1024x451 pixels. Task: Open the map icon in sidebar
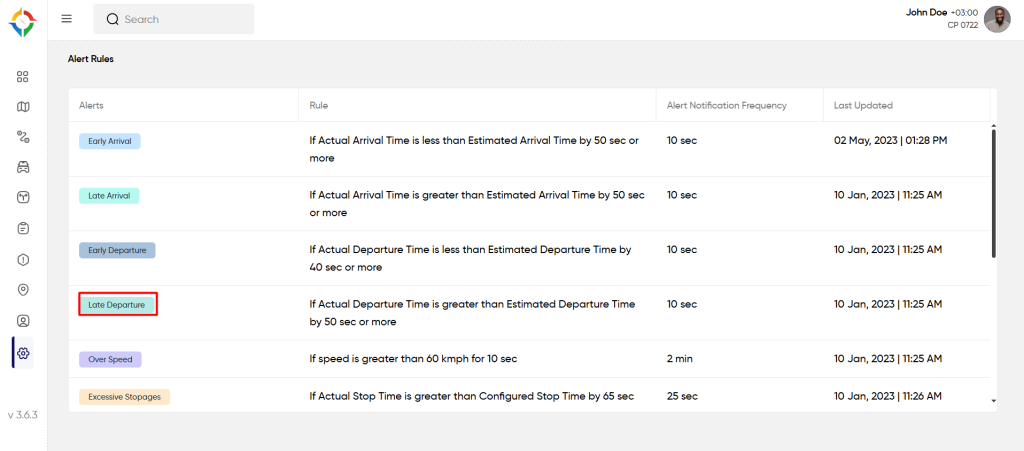pyautogui.click(x=23, y=107)
